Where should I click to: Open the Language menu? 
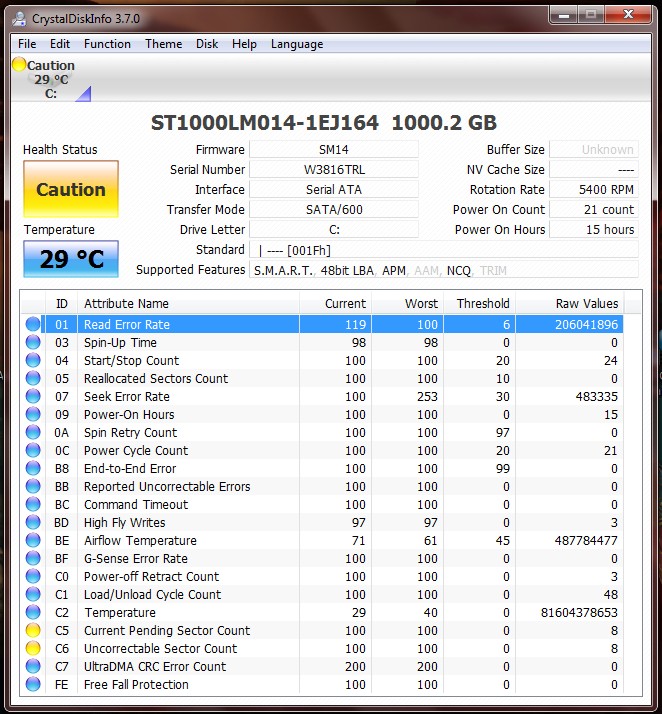[297, 44]
